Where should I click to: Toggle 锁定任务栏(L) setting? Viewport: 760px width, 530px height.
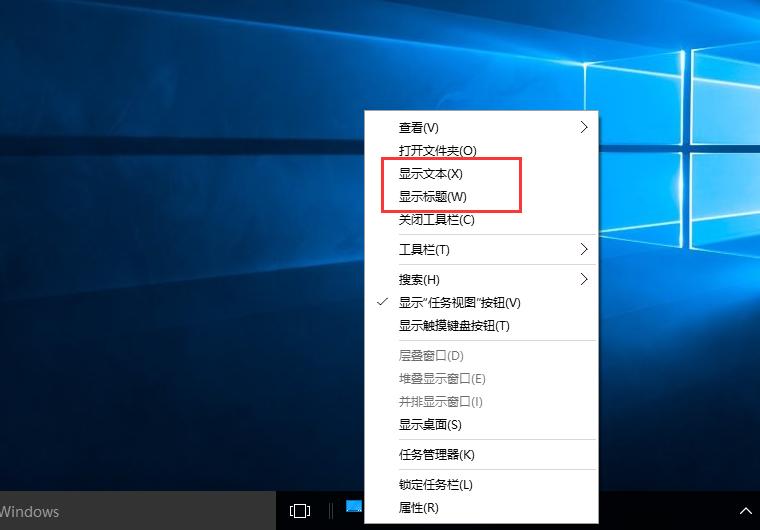481,485
